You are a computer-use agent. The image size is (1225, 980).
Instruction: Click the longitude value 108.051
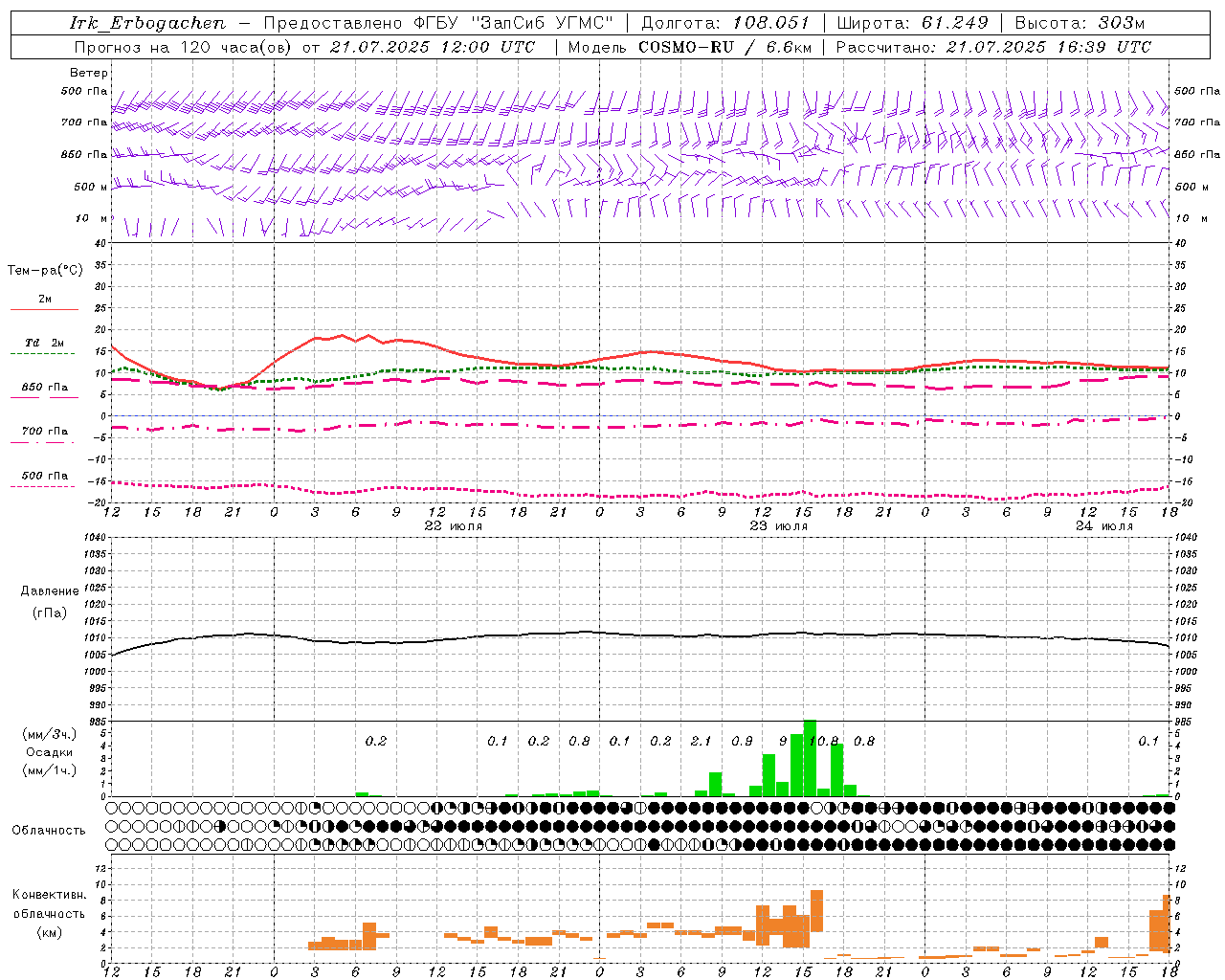click(x=771, y=23)
